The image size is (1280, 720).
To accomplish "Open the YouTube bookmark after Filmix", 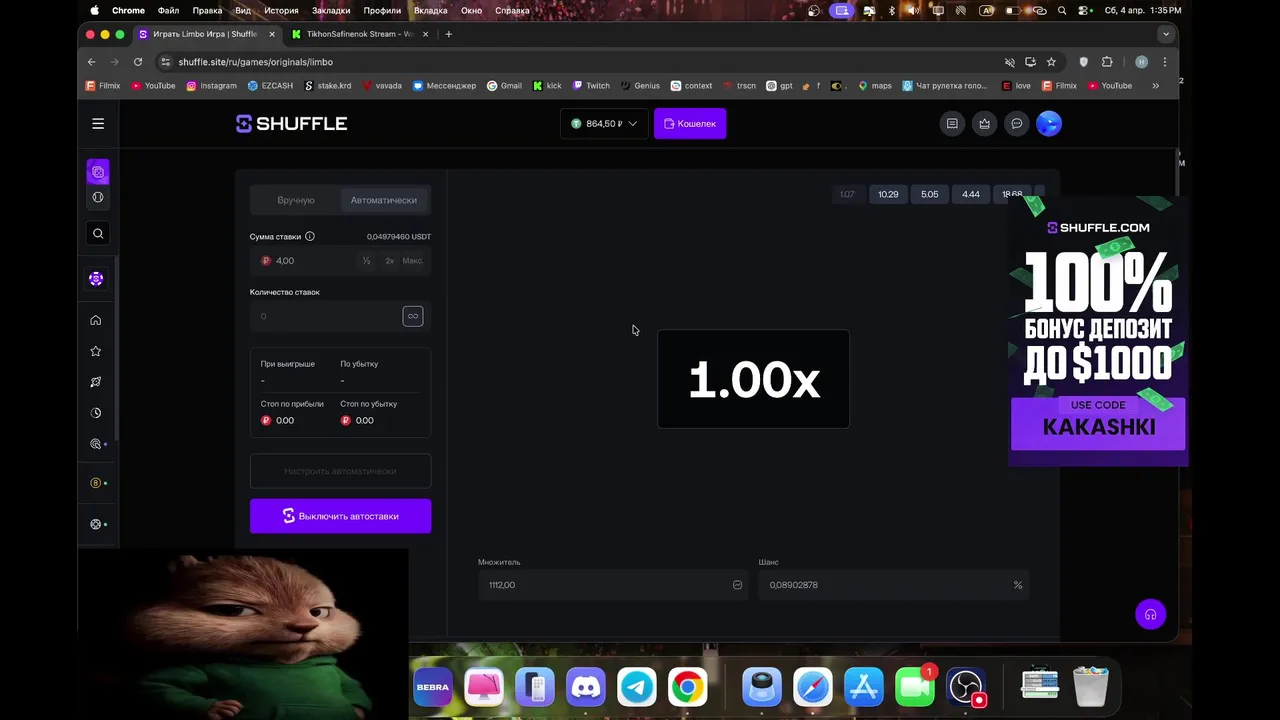I will point(152,86).
